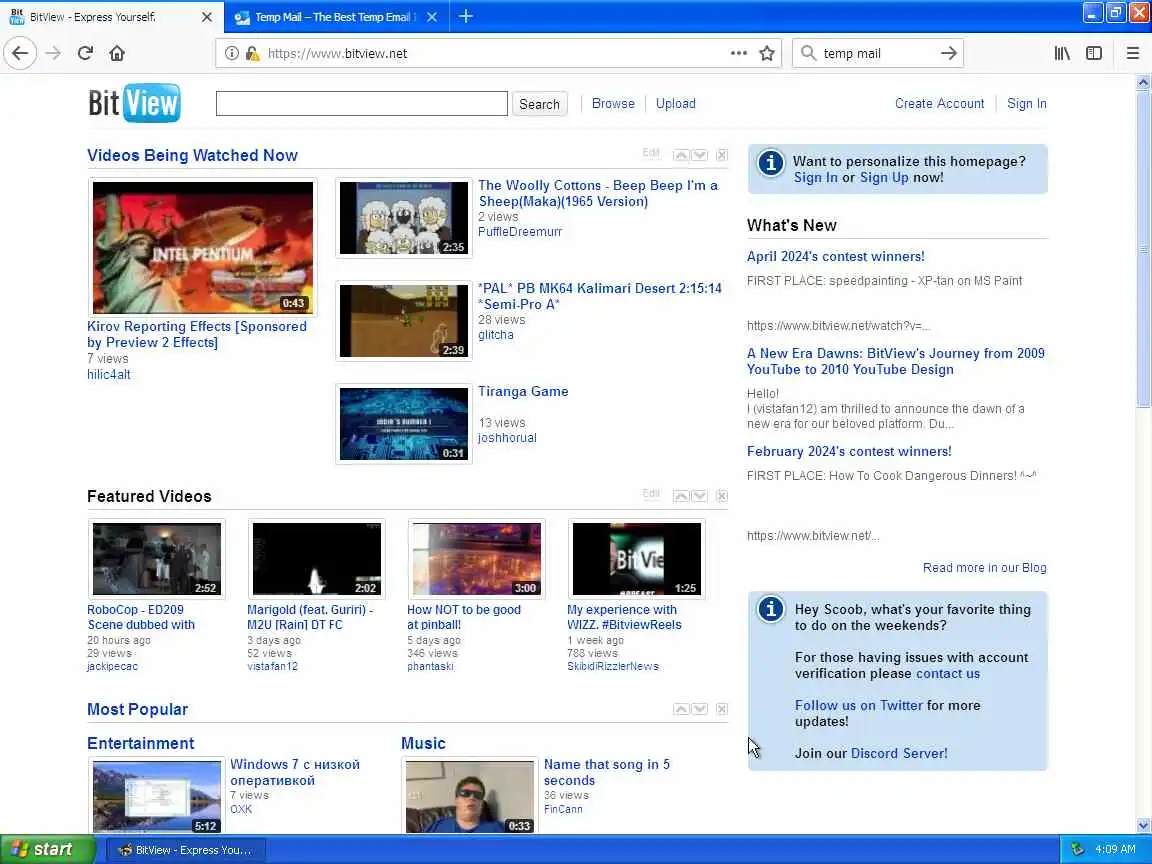Image resolution: width=1152 pixels, height=864 pixels.
Task: Open a new browser tab
Action: point(466,16)
